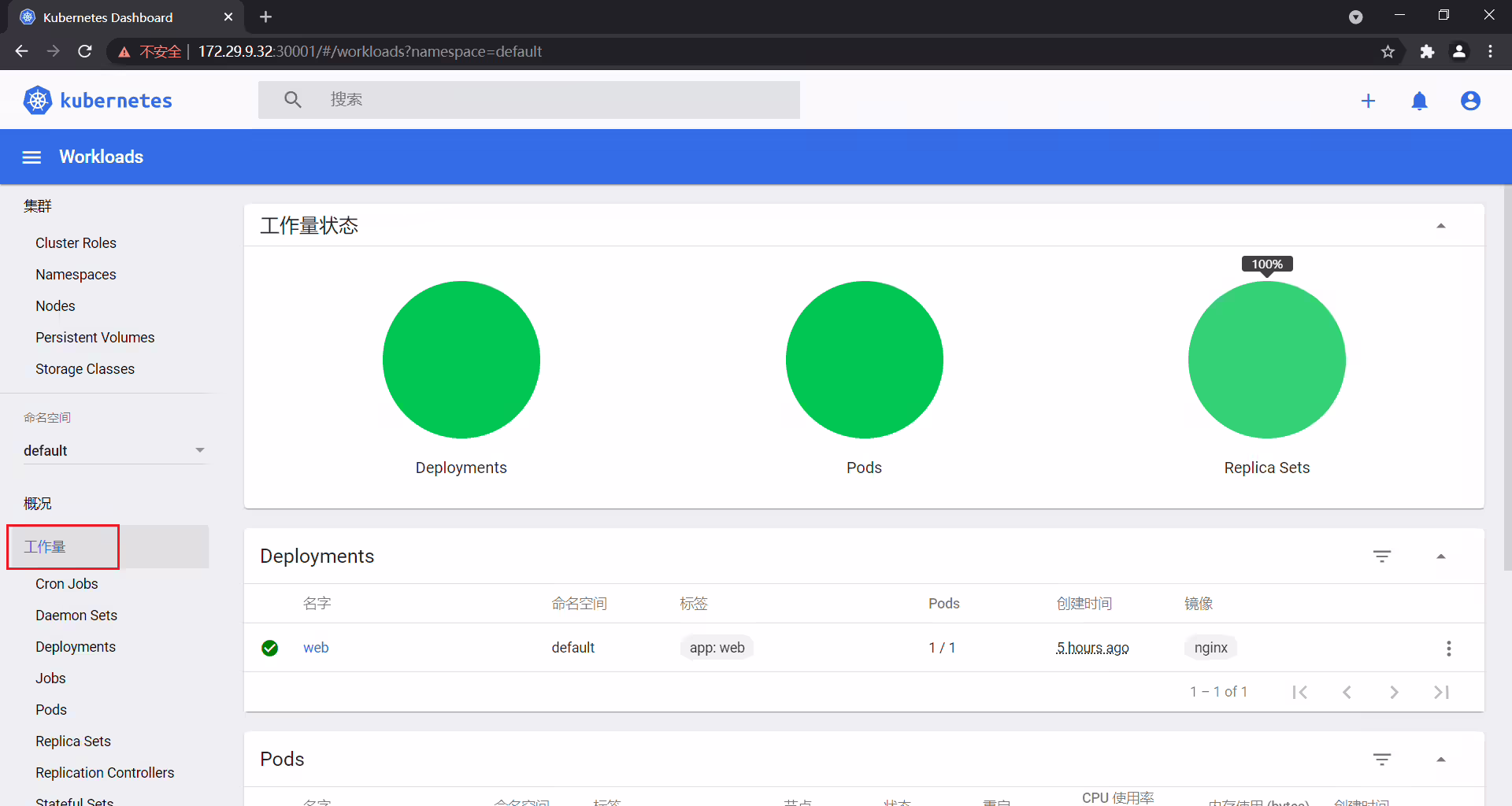Go to previous page of Deployments
Screen dimensions: 1512x806
coord(1347,692)
